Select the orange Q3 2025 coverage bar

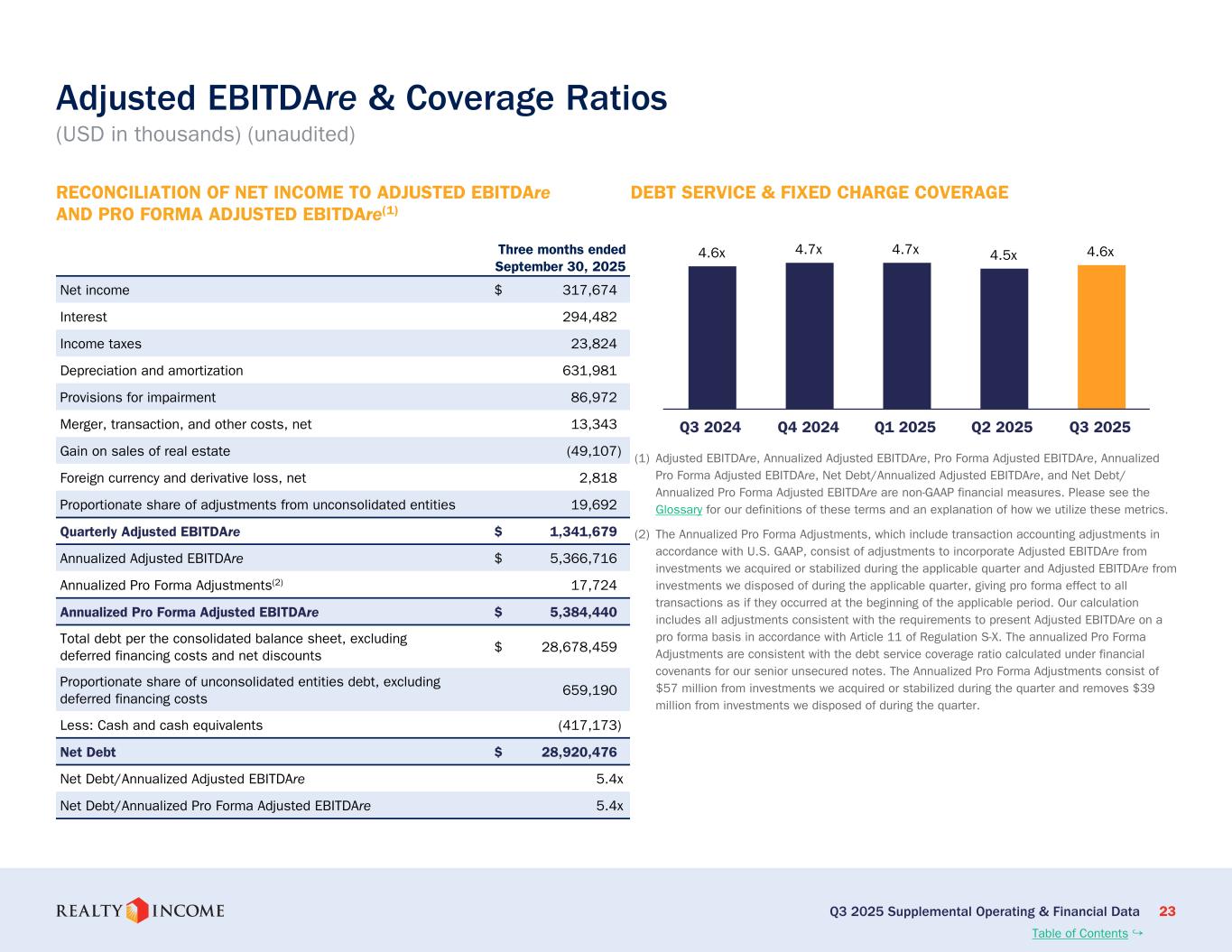1101,337
